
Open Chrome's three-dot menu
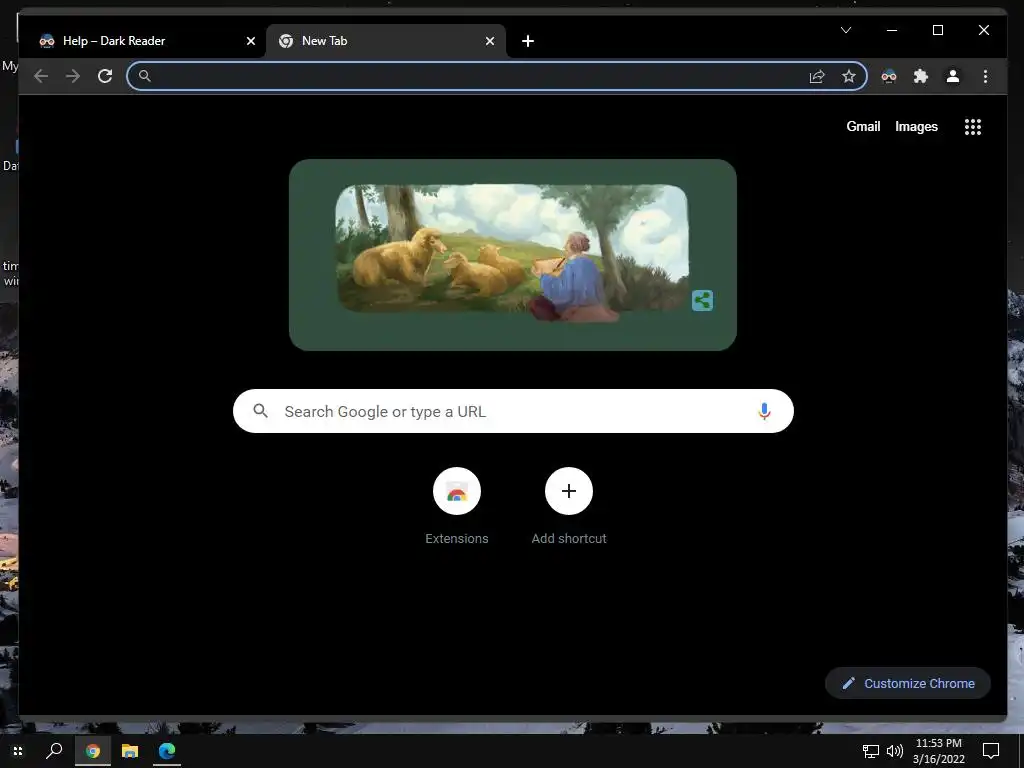point(985,76)
